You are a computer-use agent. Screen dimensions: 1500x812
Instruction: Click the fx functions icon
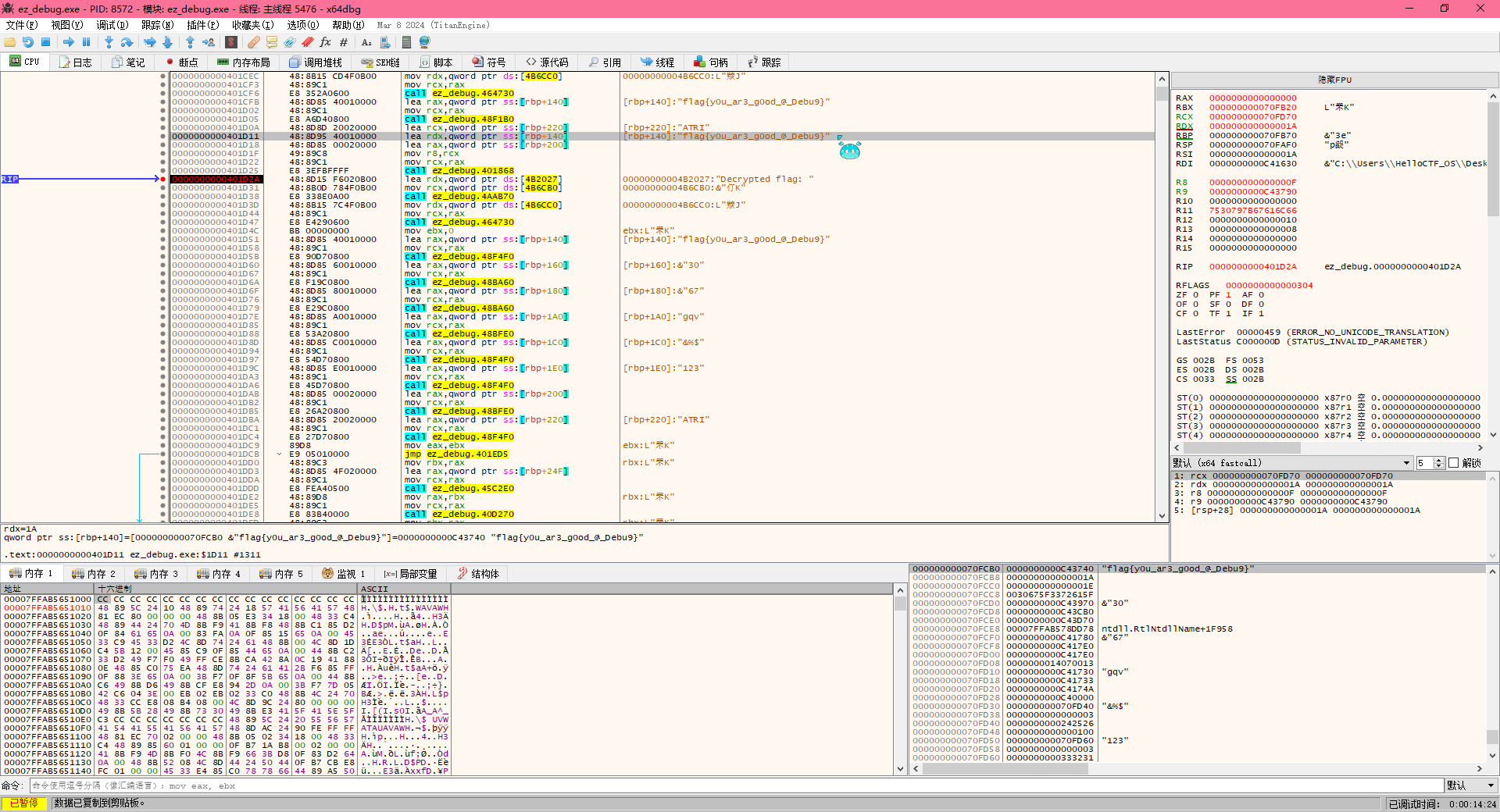click(x=325, y=42)
